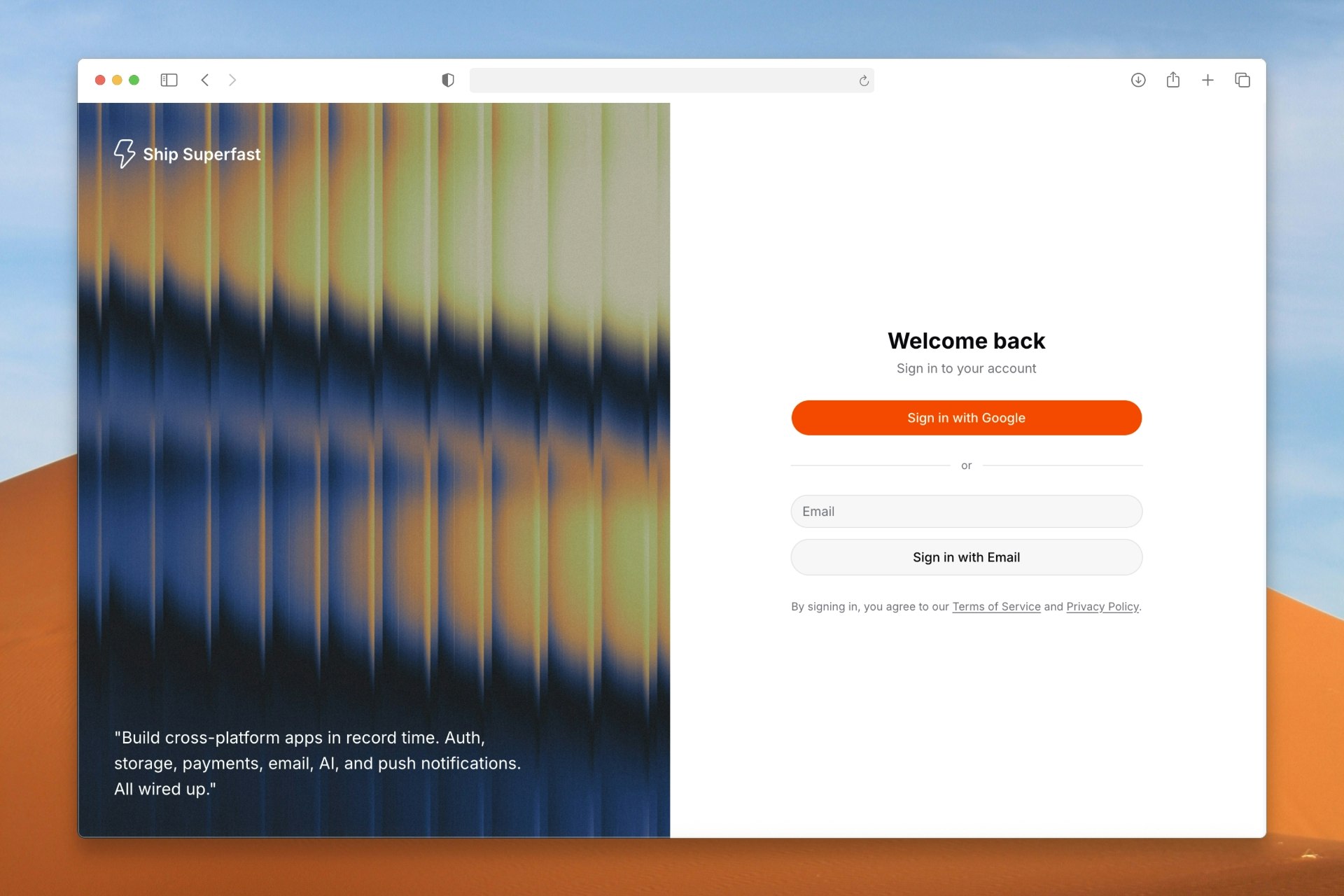Show the downloads list
Image resolution: width=1344 pixels, height=896 pixels.
(x=1138, y=80)
